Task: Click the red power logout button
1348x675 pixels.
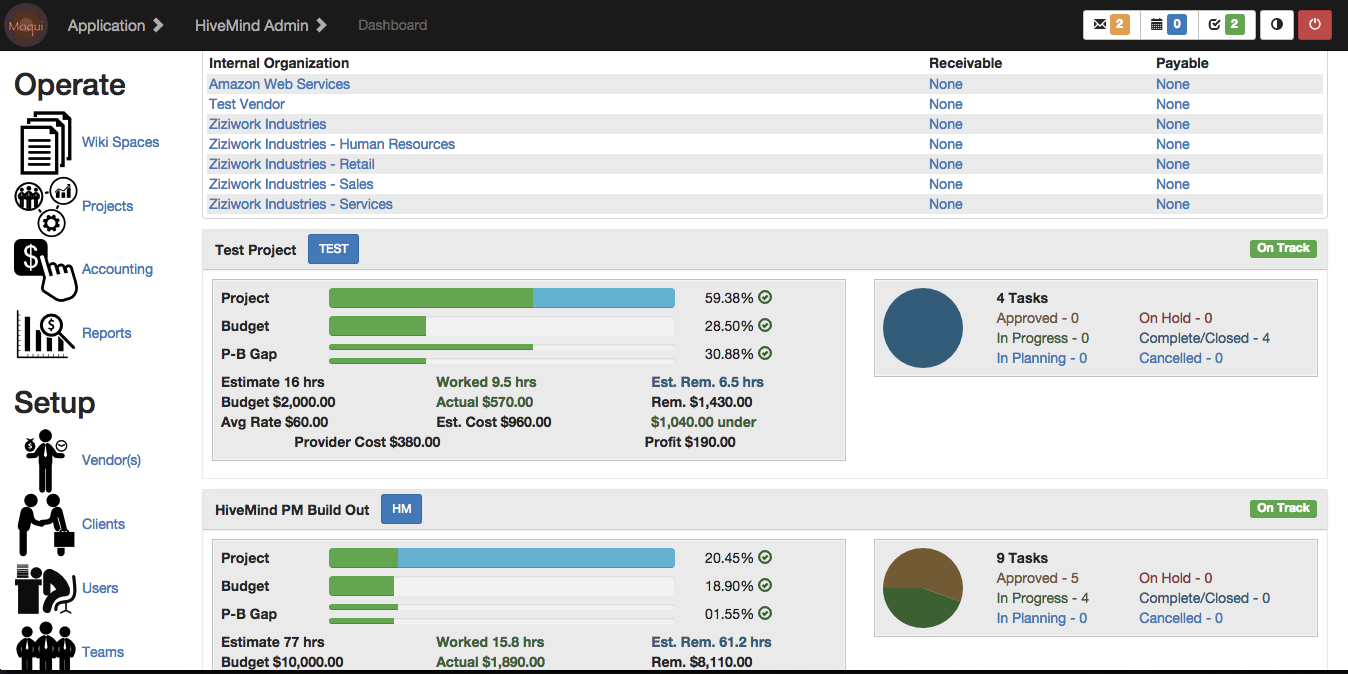Action: click(x=1314, y=25)
